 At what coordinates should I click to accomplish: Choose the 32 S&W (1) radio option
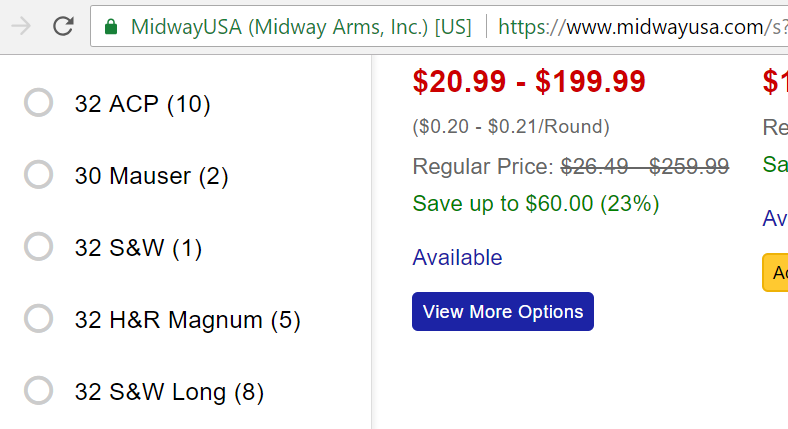tap(39, 246)
